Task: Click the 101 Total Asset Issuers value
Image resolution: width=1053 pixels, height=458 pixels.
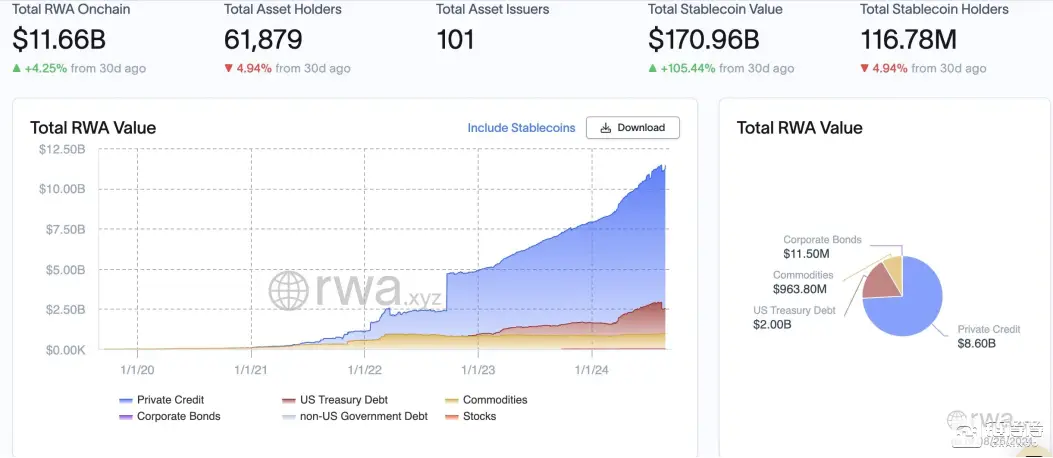Action: point(455,40)
